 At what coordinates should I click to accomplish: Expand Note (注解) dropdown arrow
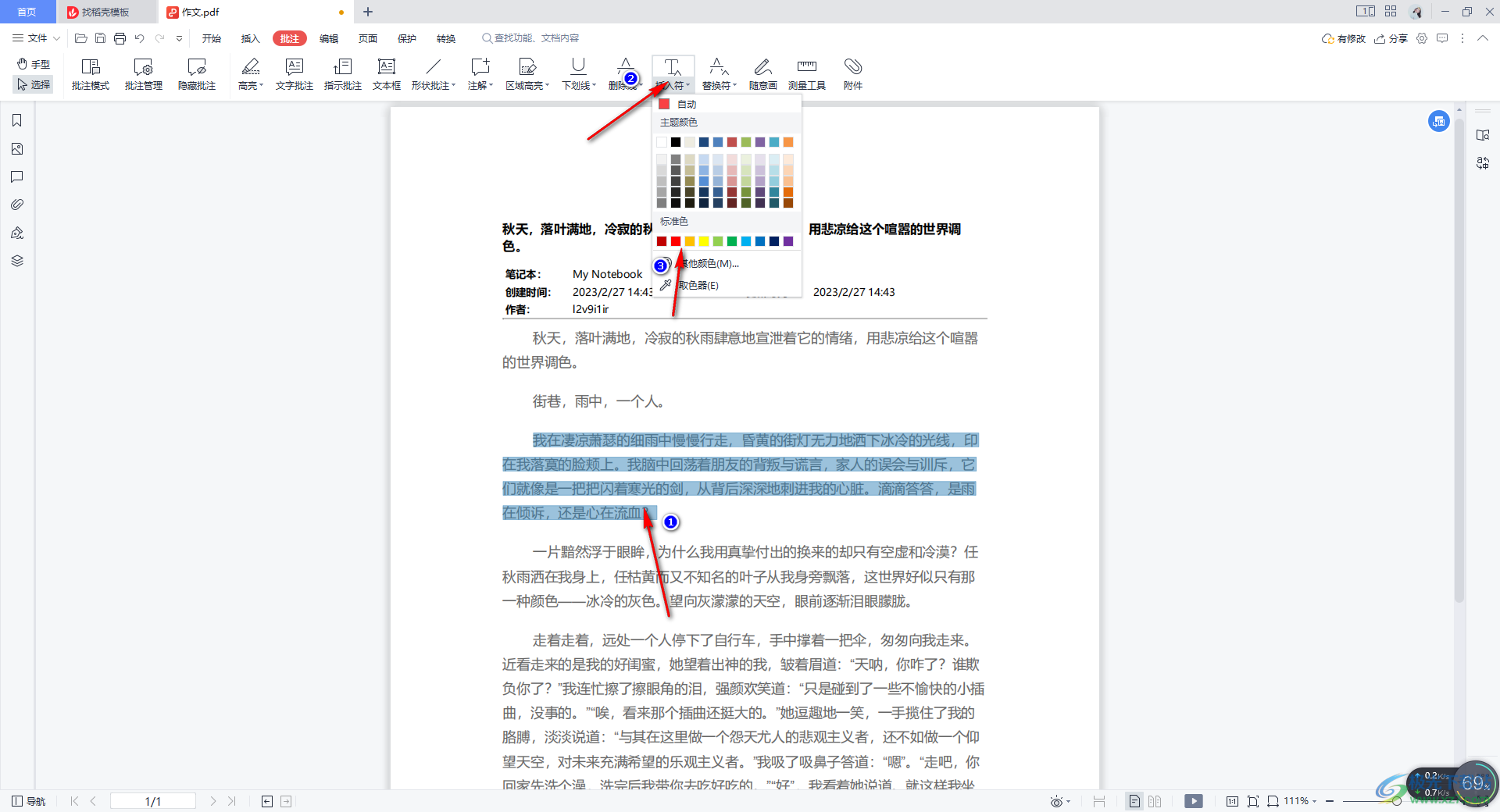[491, 86]
